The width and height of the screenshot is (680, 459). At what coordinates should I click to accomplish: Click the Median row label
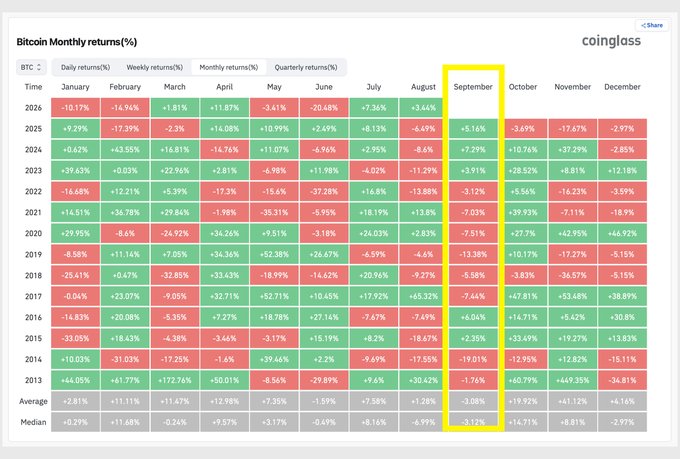point(33,422)
